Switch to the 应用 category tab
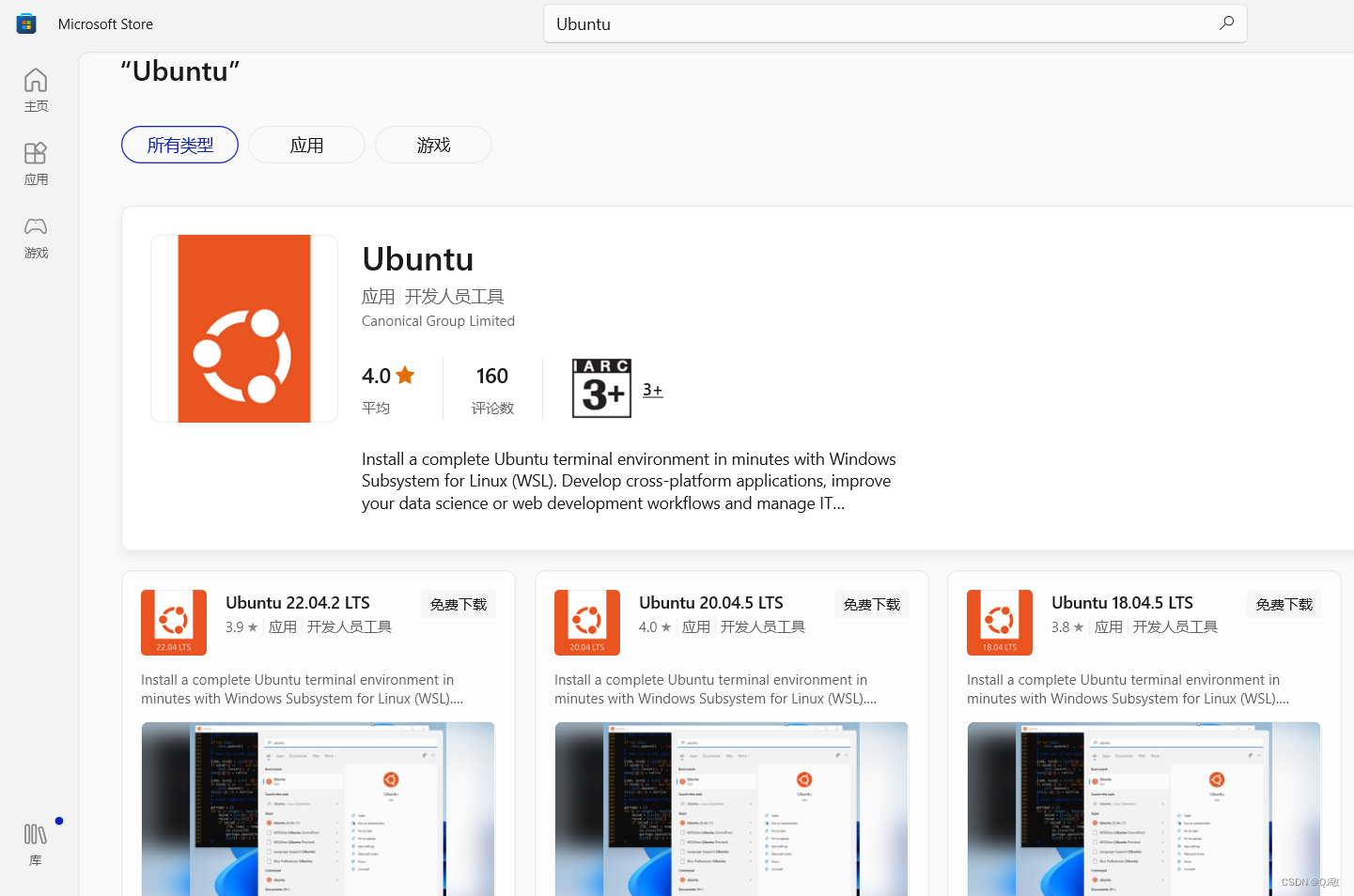The width and height of the screenshot is (1354, 896). [306, 145]
